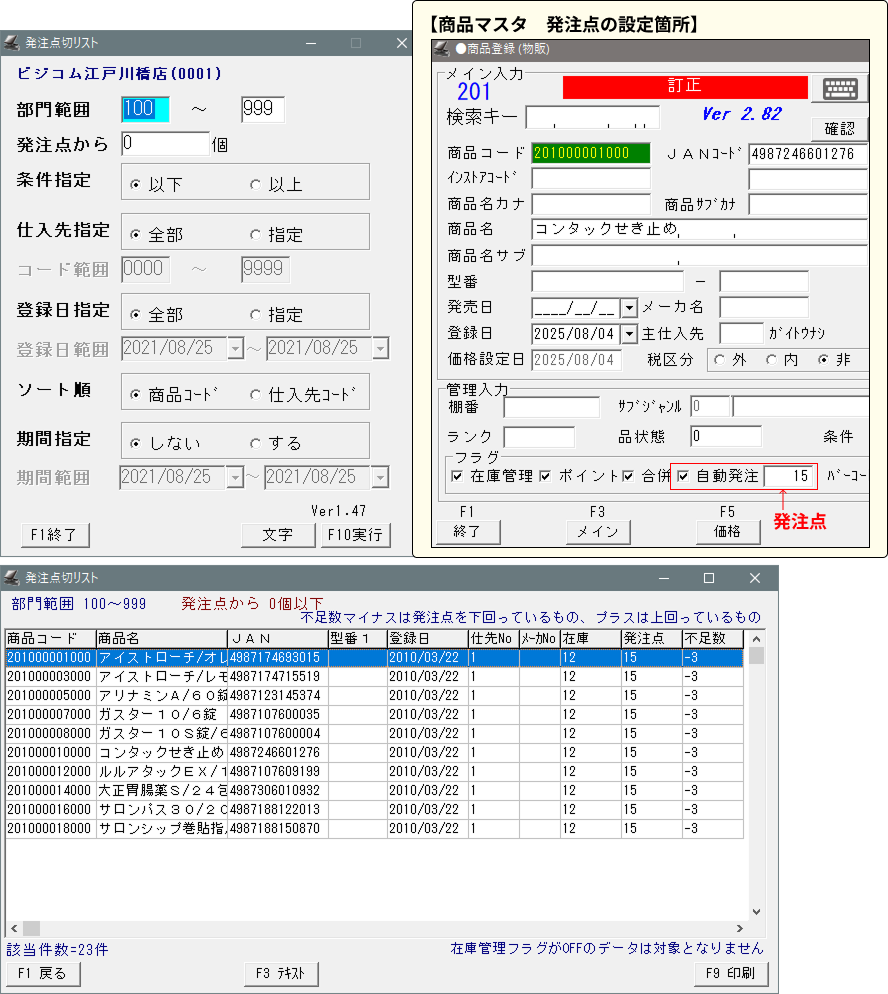Click the on-screen keyboard icon button
Screen dimensions: 888x994
839,88
